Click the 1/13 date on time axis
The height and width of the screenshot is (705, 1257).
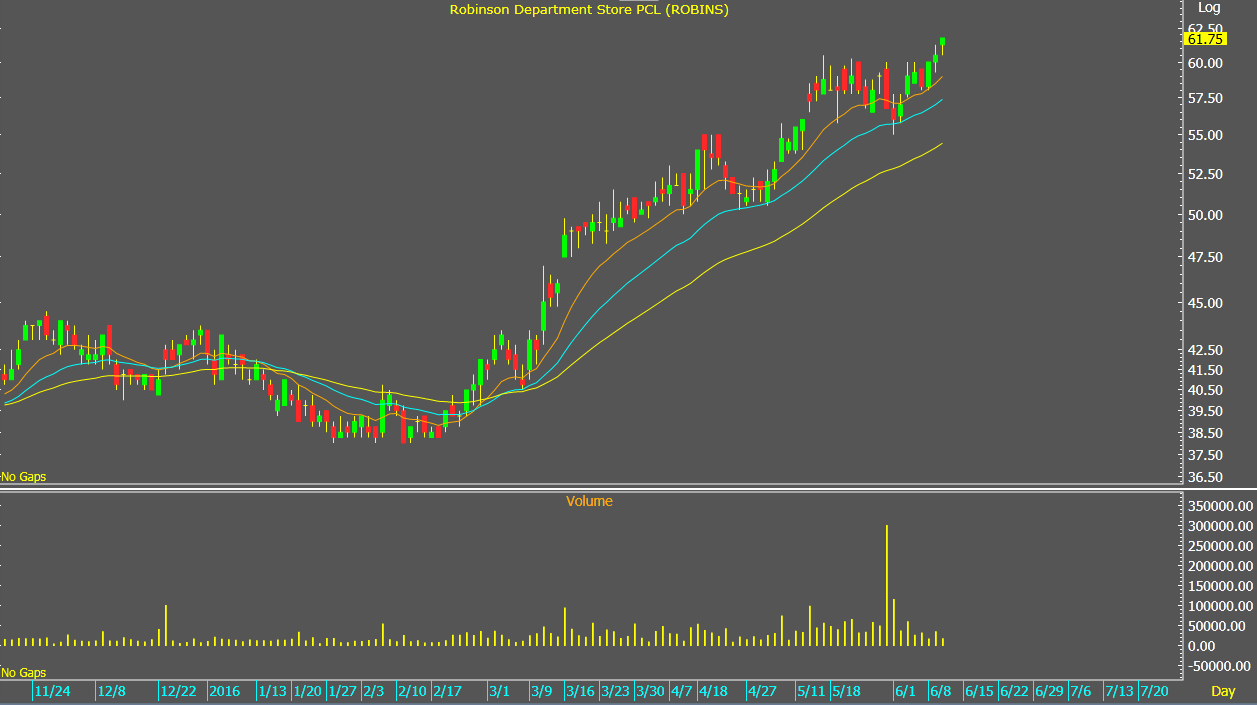point(272,691)
